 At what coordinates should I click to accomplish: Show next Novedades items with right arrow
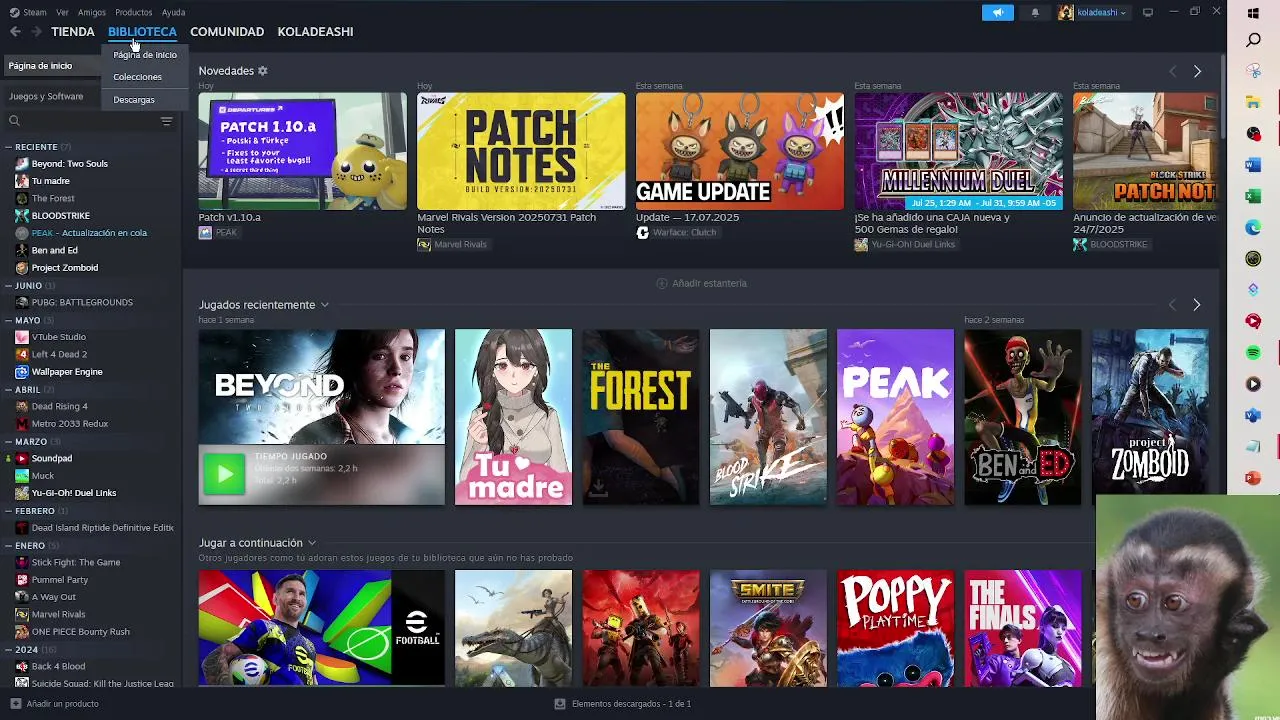[1197, 71]
